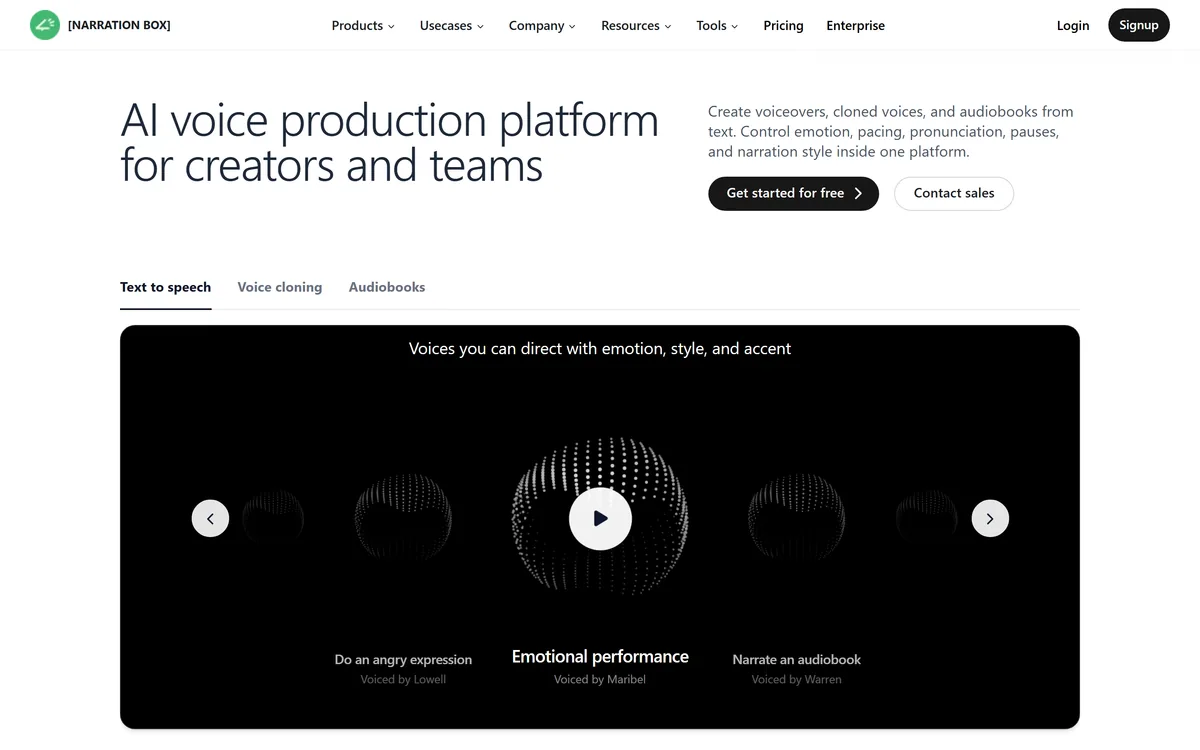
Task: Click the Login link
Action: (1073, 26)
